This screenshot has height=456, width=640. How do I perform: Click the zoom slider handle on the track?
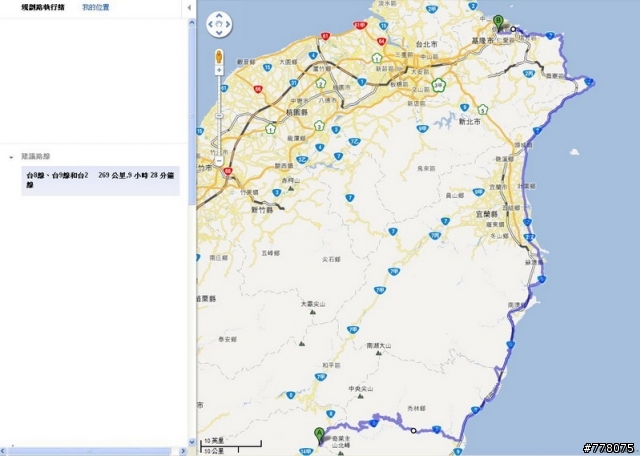(x=219, y=116)
